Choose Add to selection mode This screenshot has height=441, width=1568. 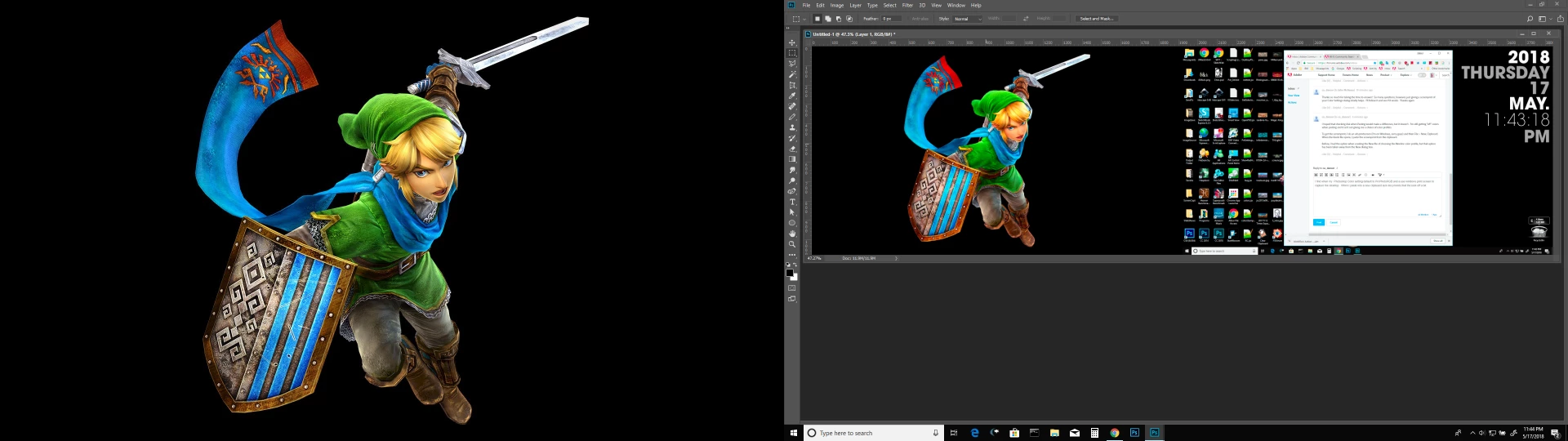tap(828, 19)
